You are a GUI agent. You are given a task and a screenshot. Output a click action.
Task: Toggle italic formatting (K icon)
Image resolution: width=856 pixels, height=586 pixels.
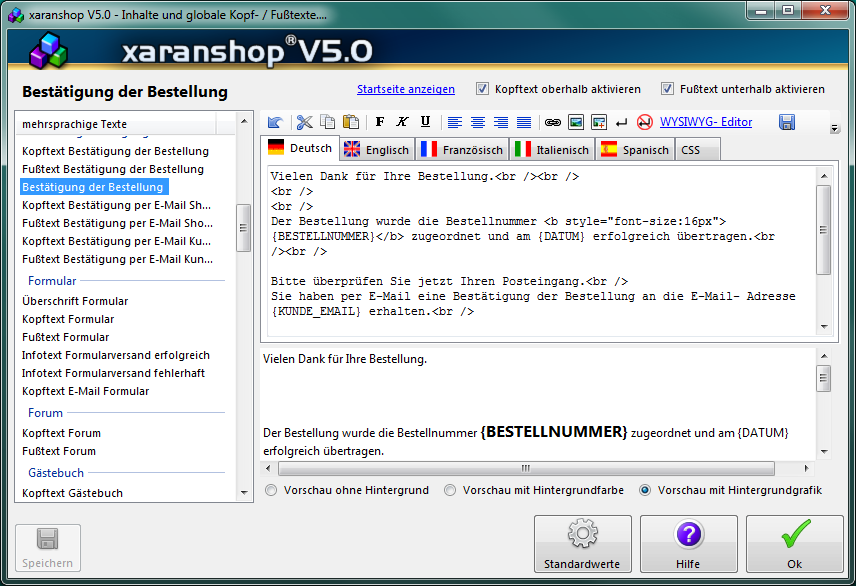click(x=402, y=122)
